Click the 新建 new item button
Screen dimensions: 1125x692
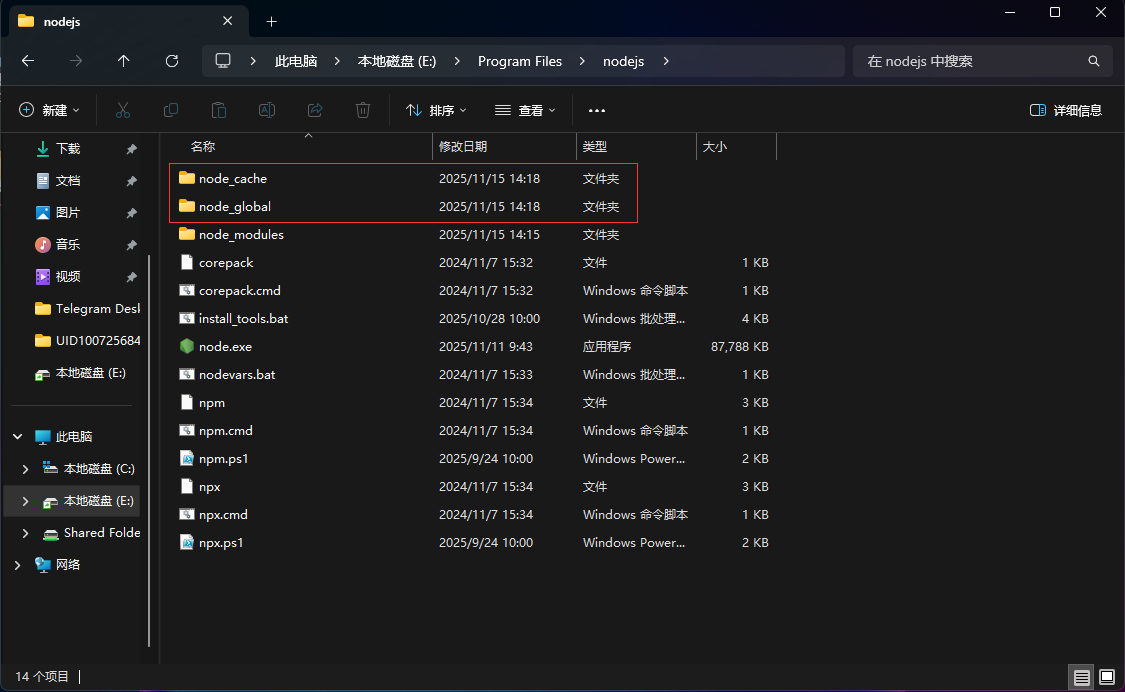coord(49,110)
